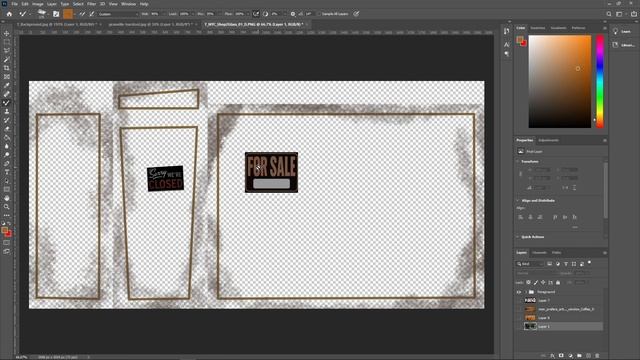Open the Window menu
640x360 pixels.
coord(128,4)
